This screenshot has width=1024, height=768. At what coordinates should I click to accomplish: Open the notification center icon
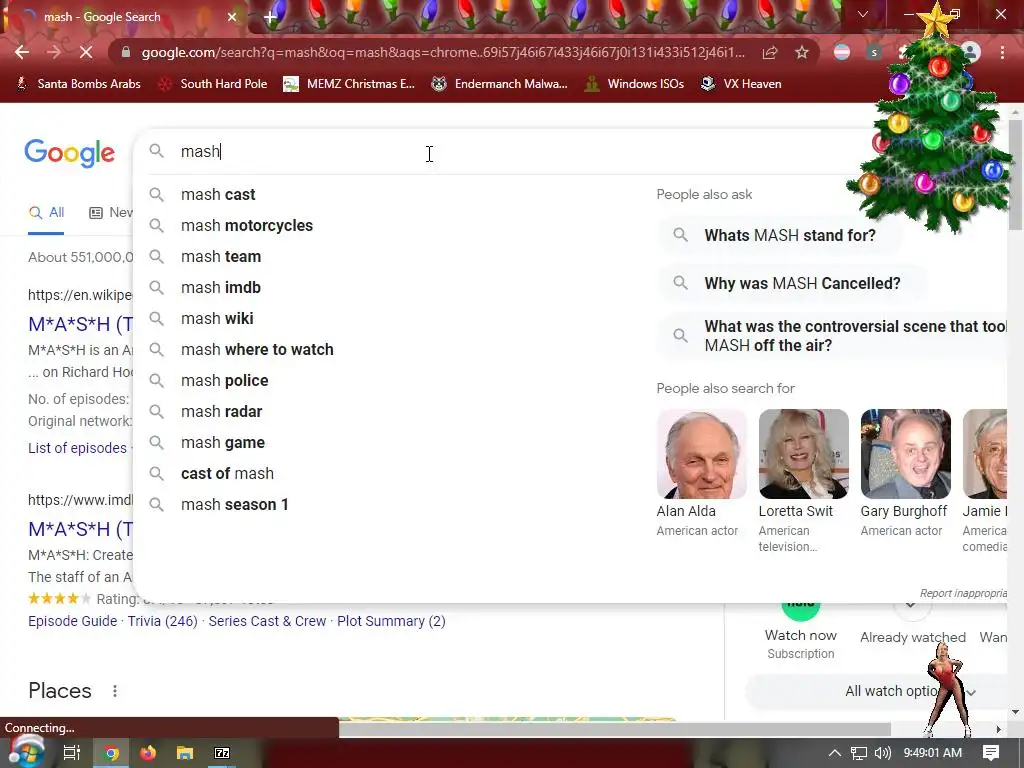tap(991, 753)
